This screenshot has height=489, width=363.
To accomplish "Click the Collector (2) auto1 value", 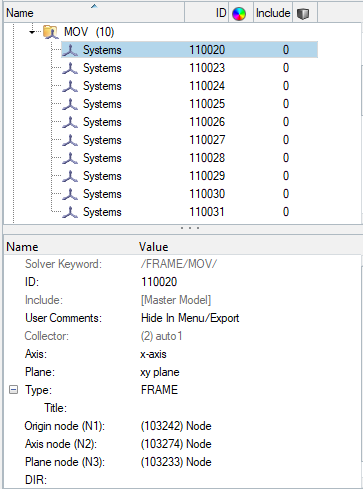I will 161,336.
